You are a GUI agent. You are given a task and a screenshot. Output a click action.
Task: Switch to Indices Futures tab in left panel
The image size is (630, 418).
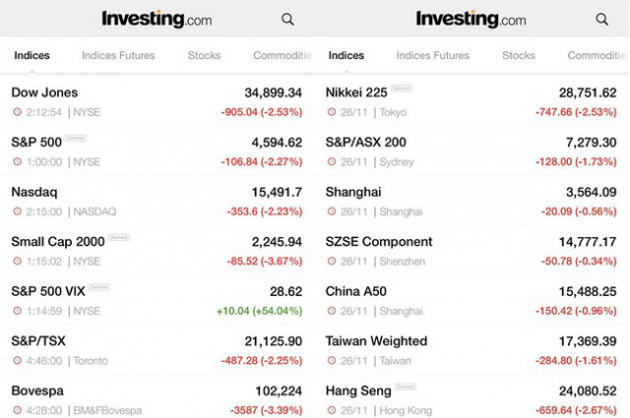119,55
